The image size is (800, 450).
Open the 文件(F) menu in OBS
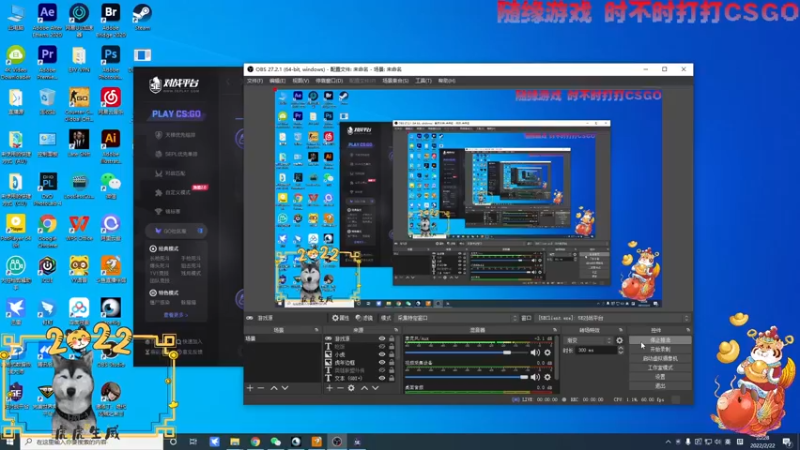pyautogui.click(x=255, y=81)
